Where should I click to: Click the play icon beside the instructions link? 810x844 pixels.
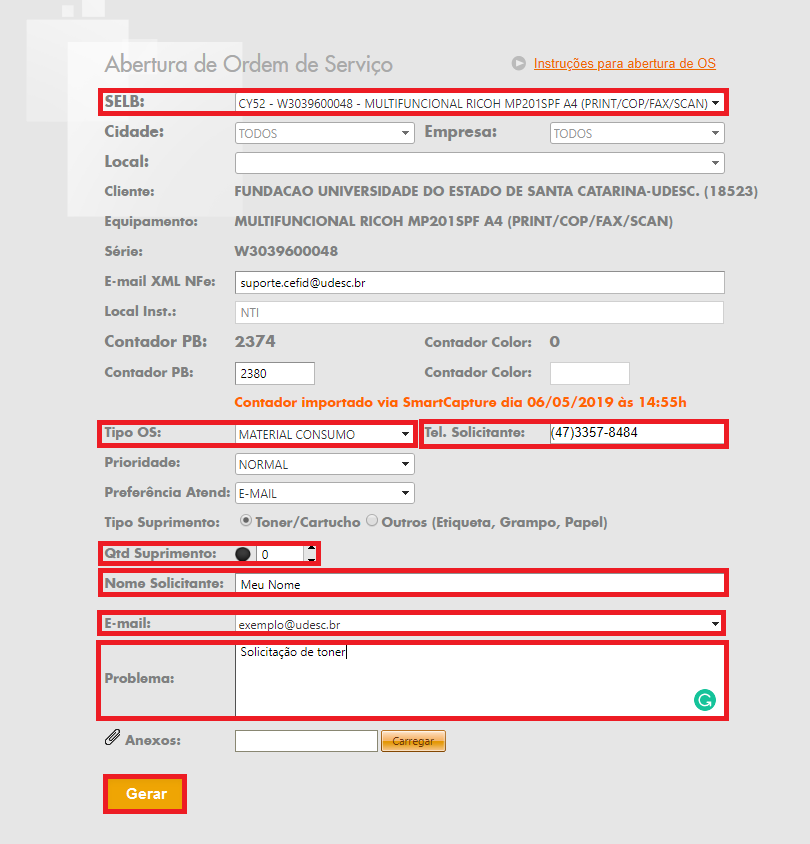pyautogui.click(x=518, y=63)
